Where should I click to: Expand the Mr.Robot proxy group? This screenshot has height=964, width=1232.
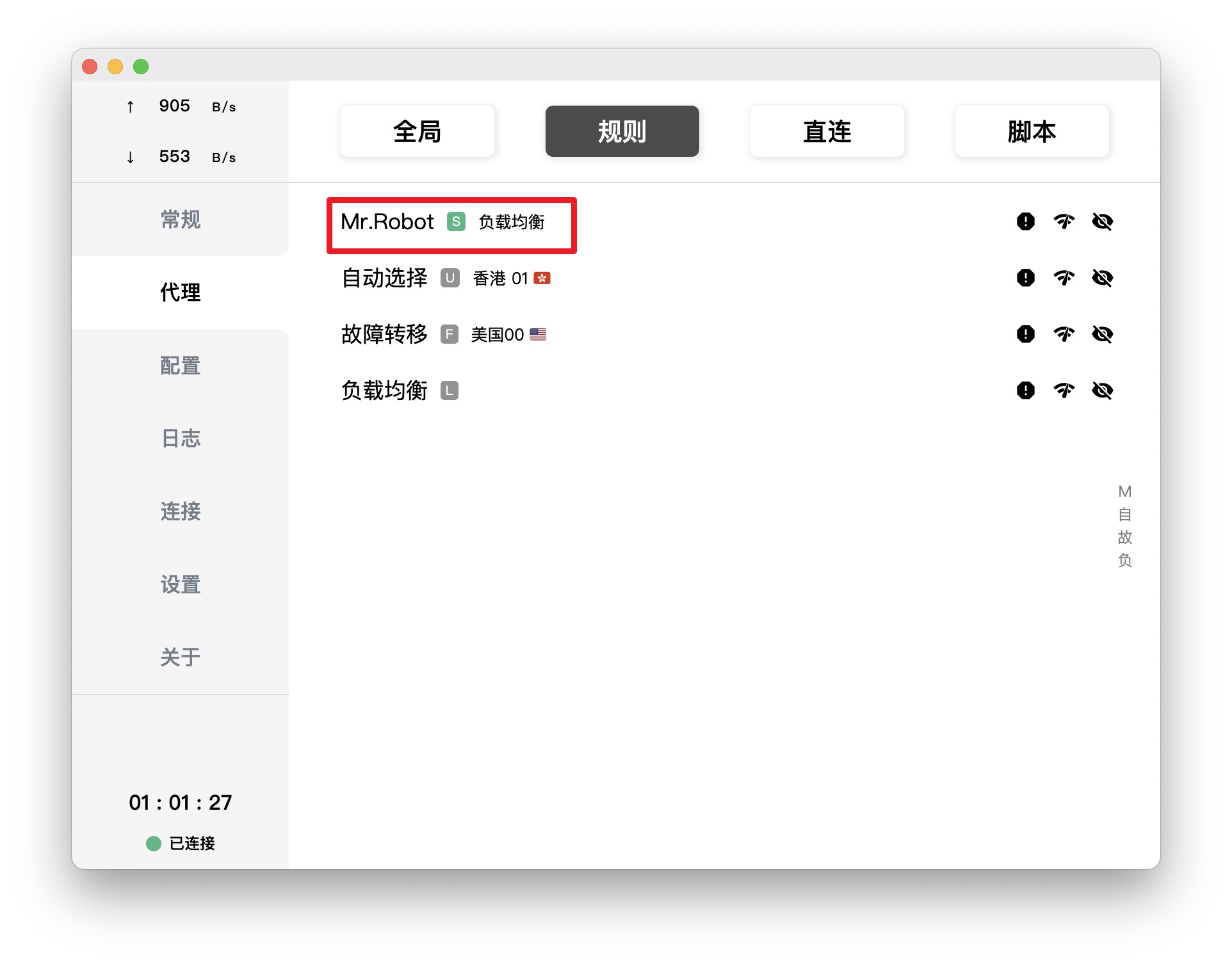pos(387,222)
